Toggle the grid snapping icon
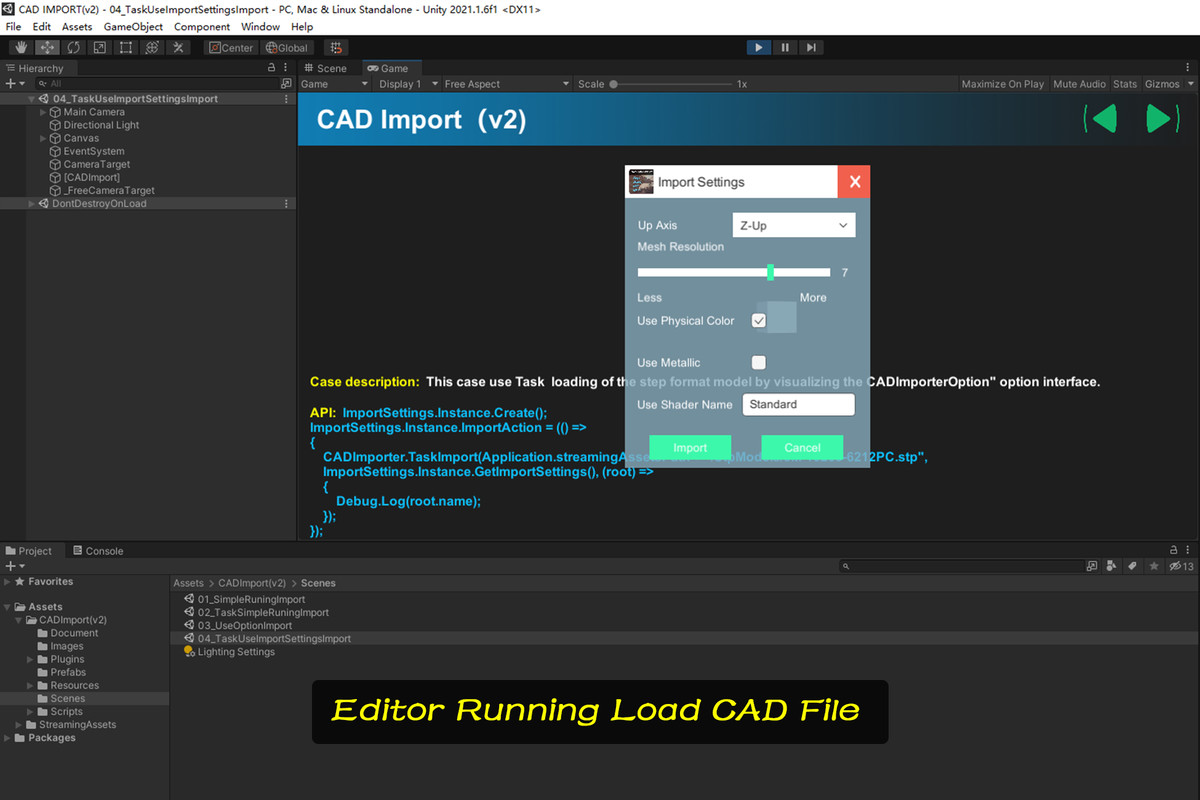 336,47
